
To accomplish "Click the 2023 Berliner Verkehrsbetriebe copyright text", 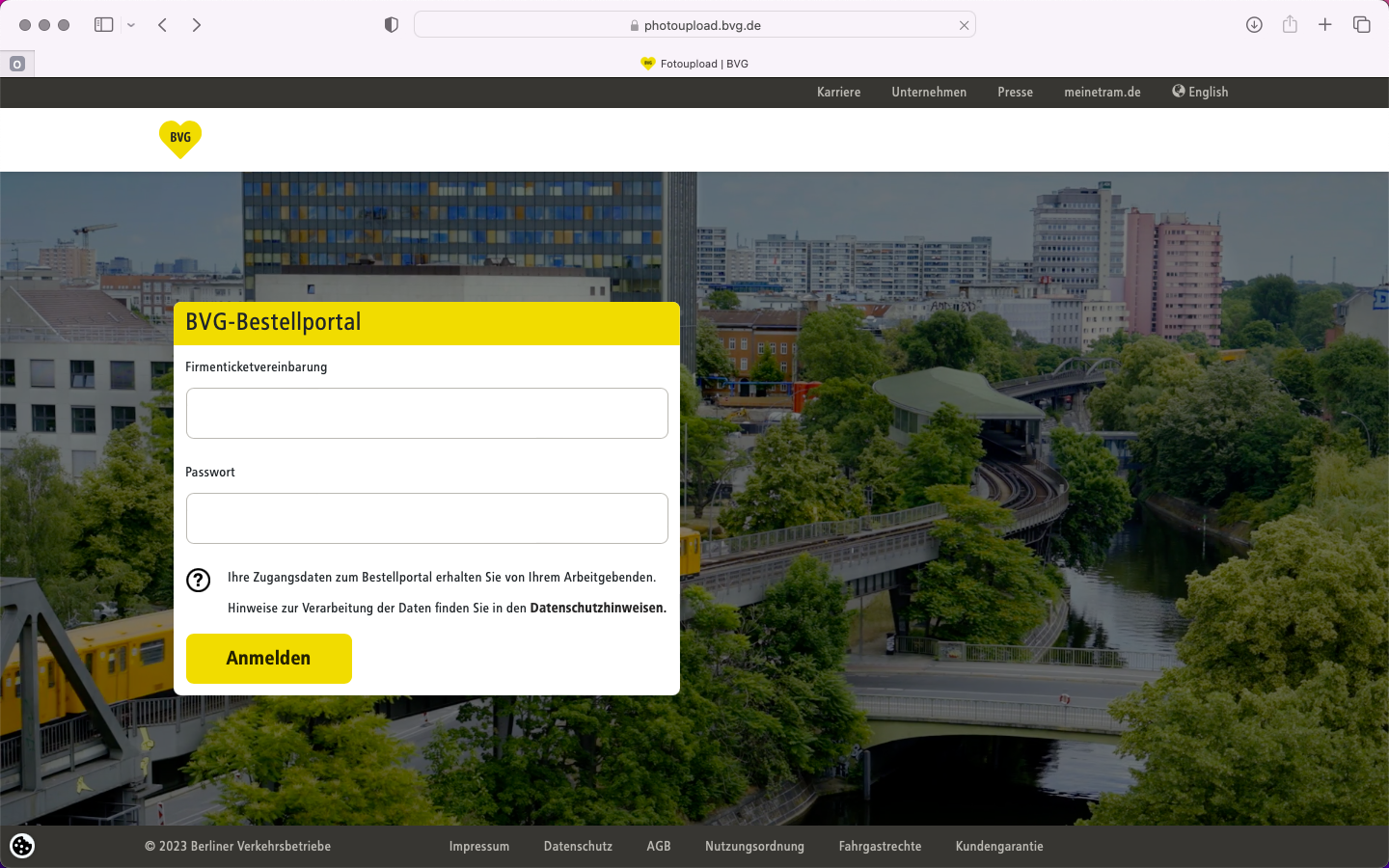I will pyautogui.click(x=237, y=847).
